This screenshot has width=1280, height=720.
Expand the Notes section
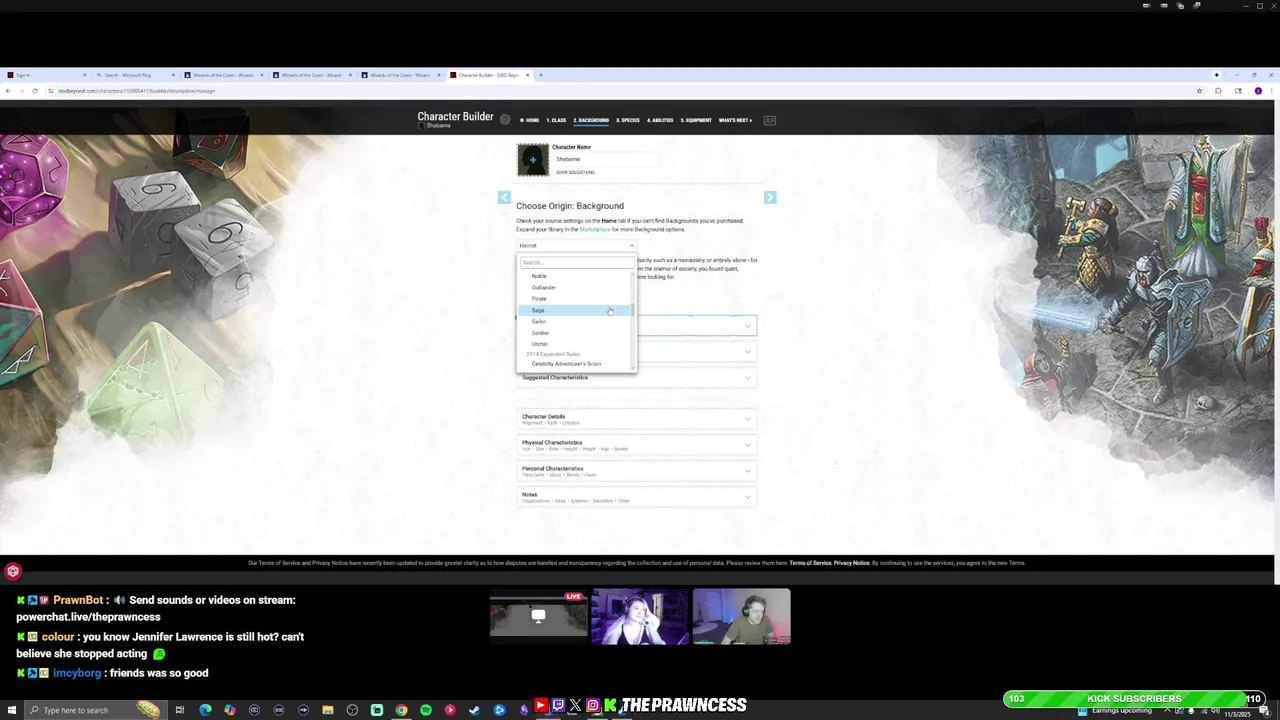[636, 497]
